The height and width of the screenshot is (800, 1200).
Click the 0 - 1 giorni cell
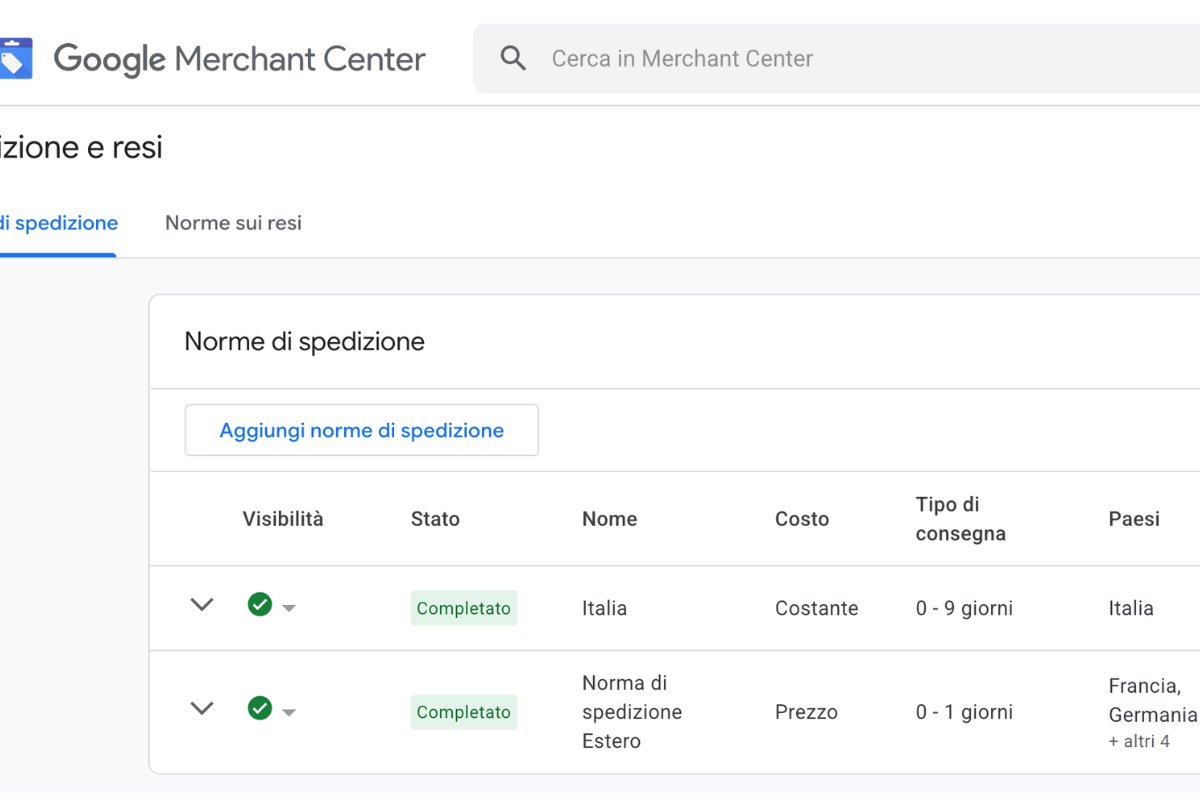tap(964, 712)
